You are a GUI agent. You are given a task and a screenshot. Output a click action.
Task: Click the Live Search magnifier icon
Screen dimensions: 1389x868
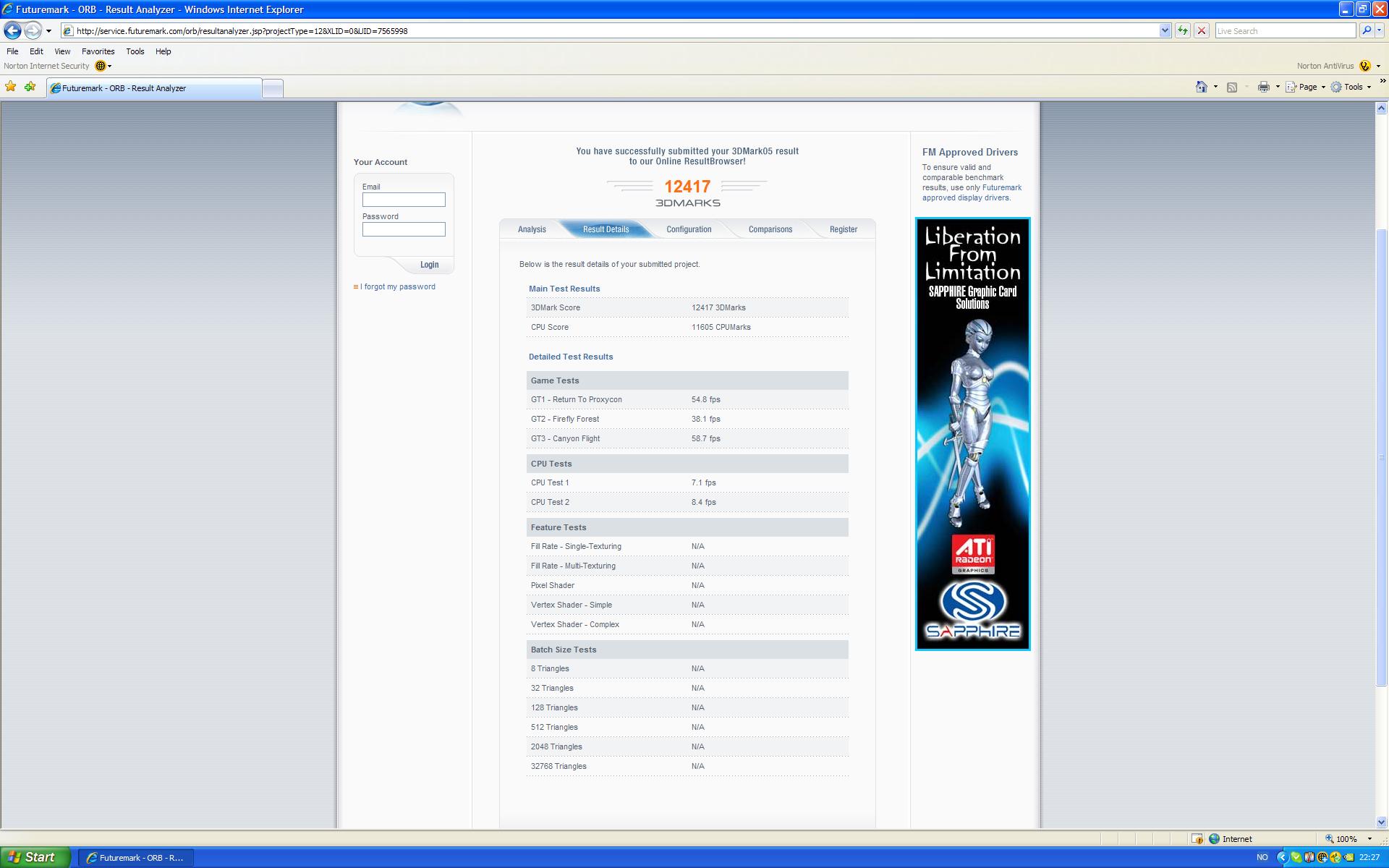pyautogui.click(x=1366, y=30)
